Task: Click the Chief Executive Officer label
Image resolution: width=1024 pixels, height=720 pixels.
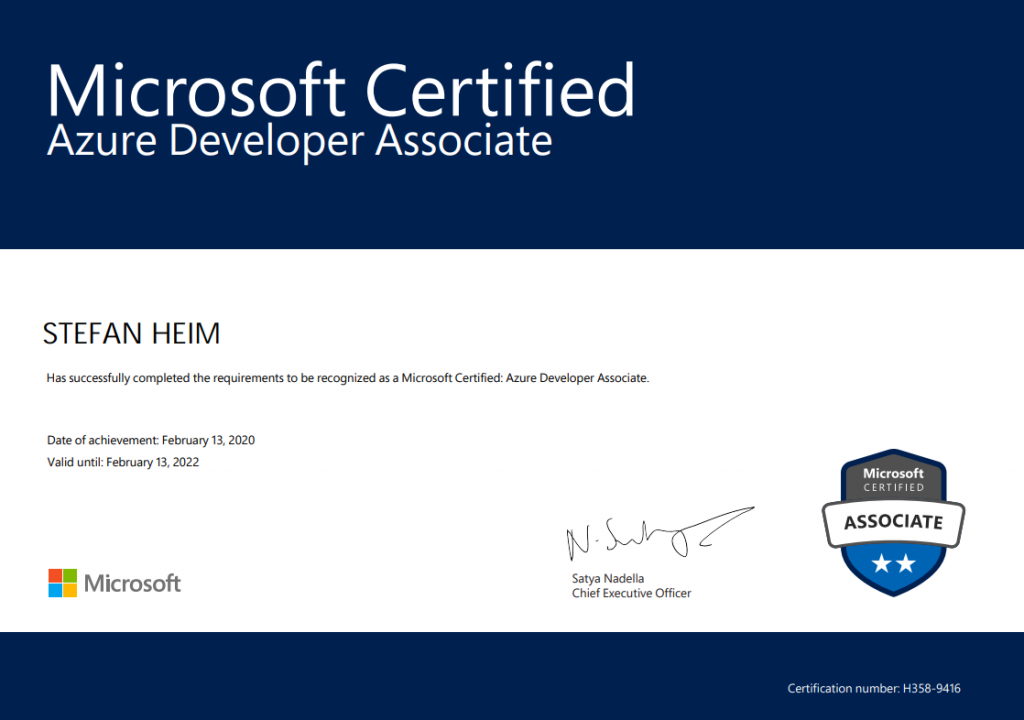Action: pos(631,593)
